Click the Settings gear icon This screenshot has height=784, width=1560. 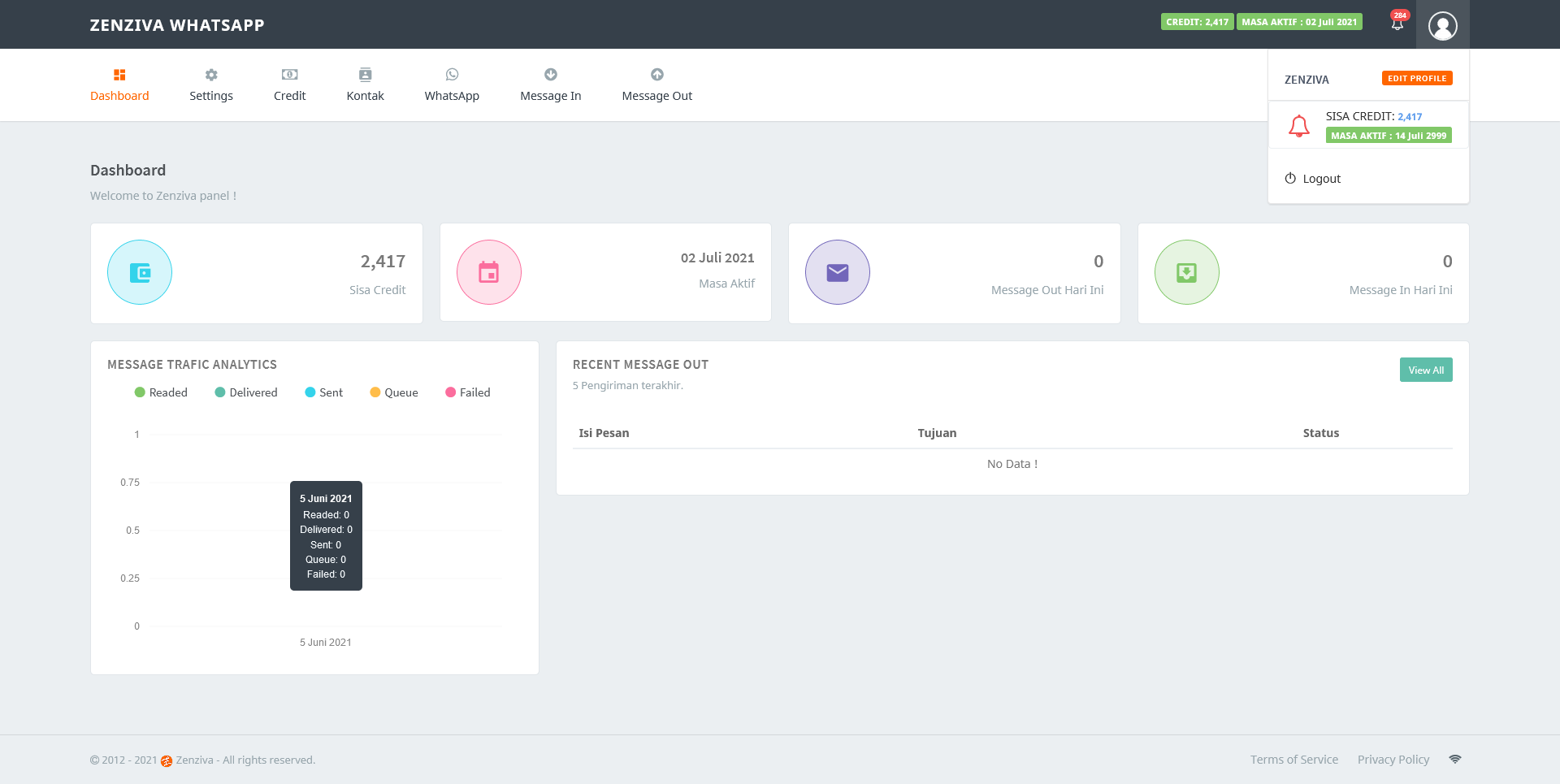[x=211, y=75]
